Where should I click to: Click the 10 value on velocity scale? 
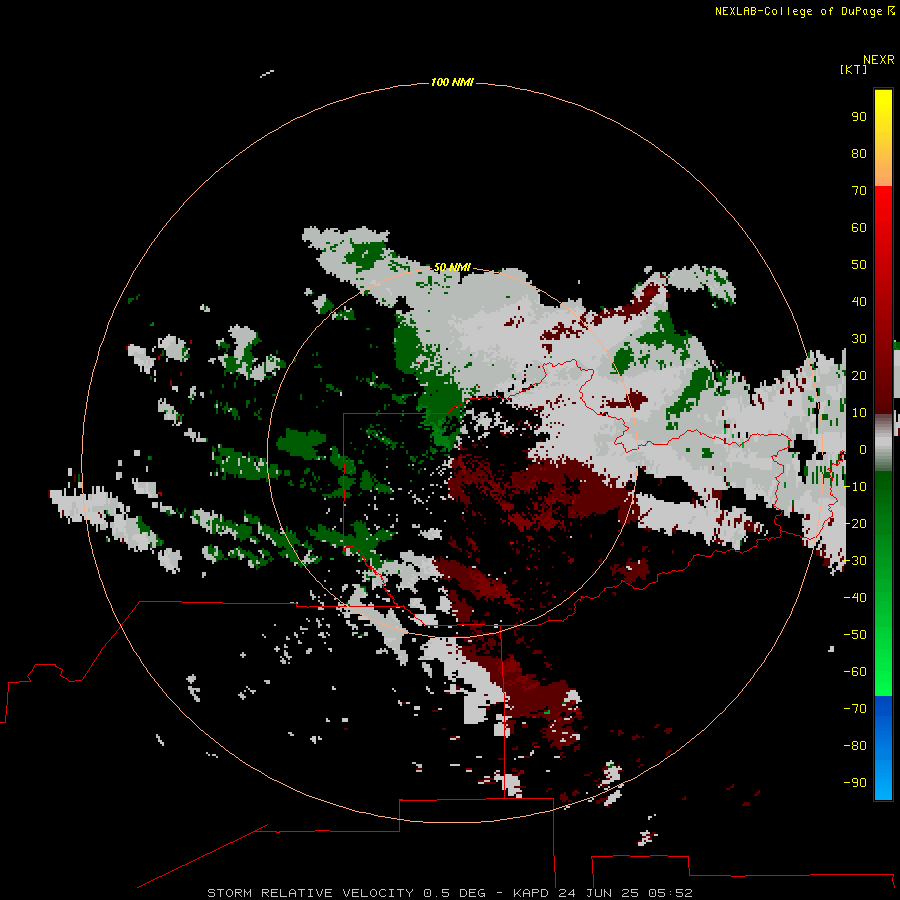859,413
